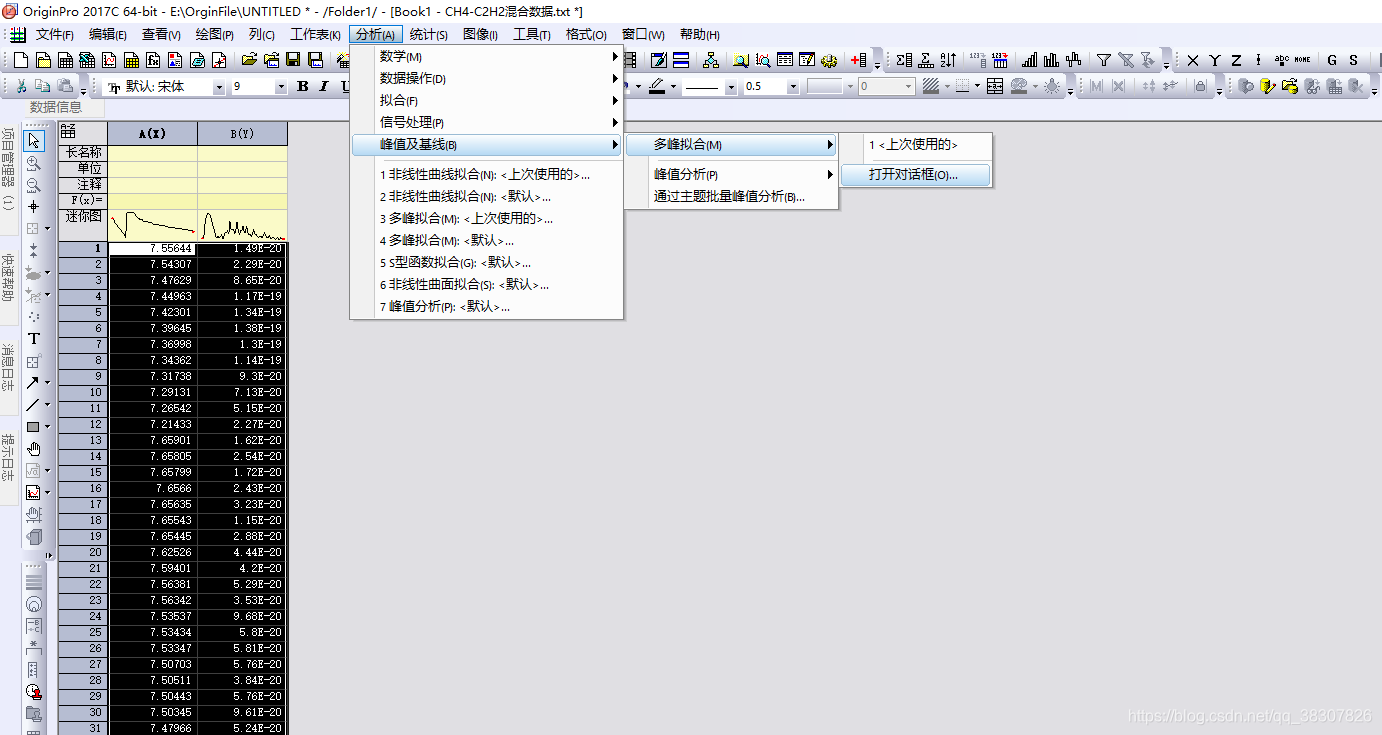Create a new project icon
This screenshot has width=1382, height=735.
pos(20,60)
